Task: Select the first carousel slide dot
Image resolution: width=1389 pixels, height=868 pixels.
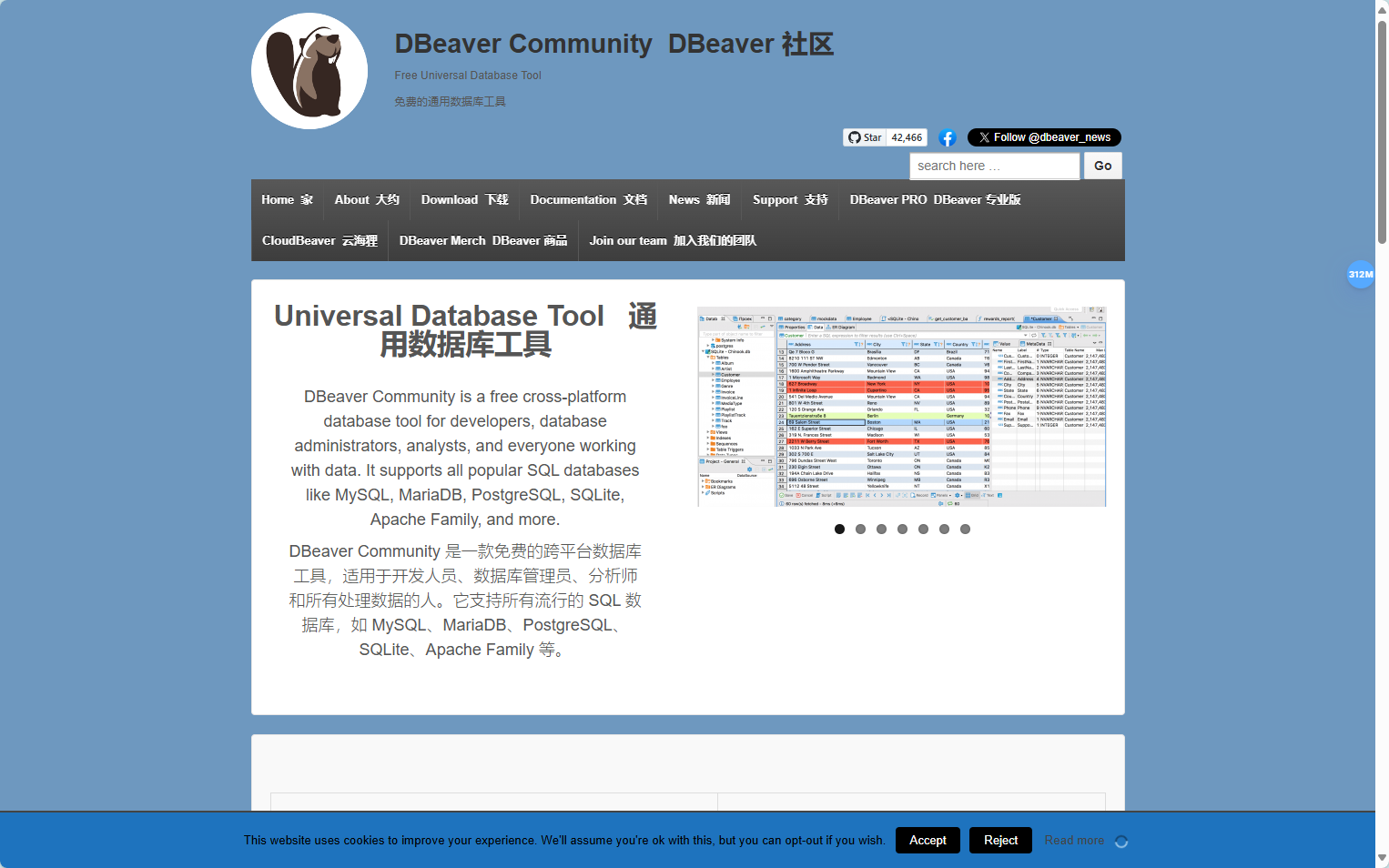Action: coord(839,529)
